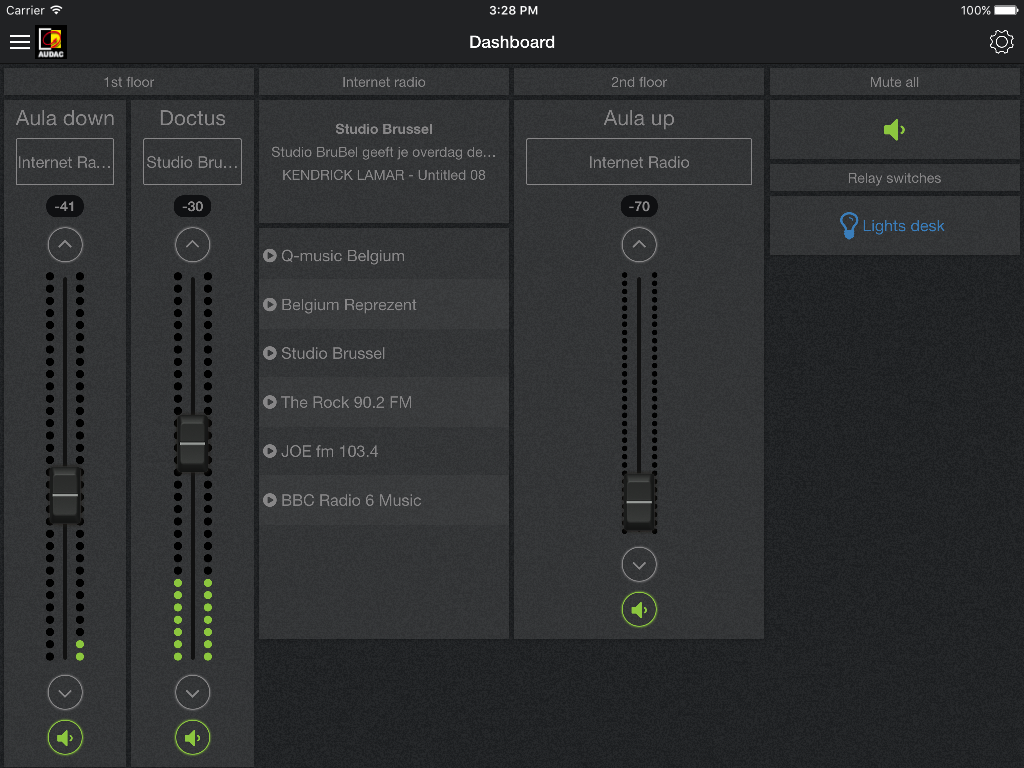Open Doctus source selector Studio Bru...
The width and height of the screenshot is (1024, 768).
pyautogui.click(x=193, y=161)
